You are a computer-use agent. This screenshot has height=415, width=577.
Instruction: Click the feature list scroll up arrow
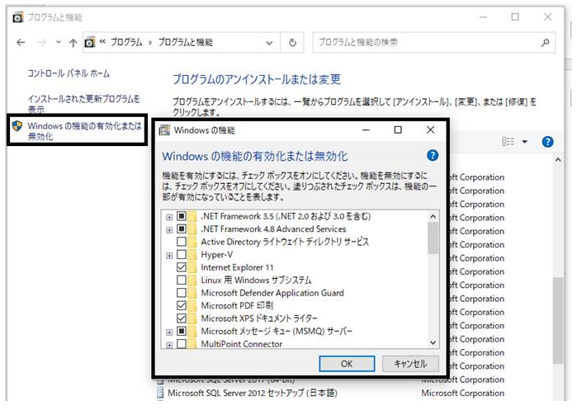433,217
